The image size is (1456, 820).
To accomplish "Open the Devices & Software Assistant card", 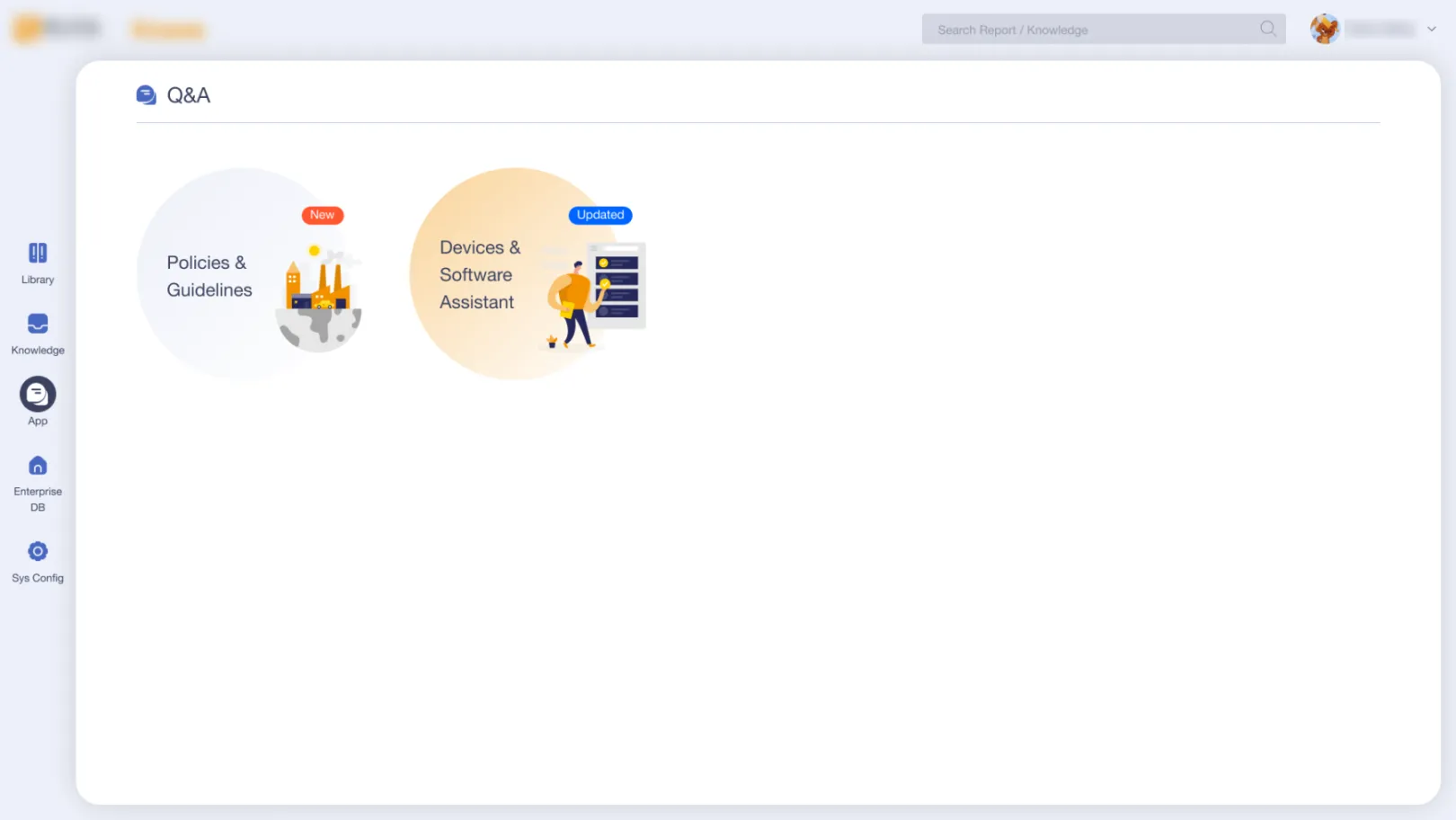I will click(x=479, y=275).
